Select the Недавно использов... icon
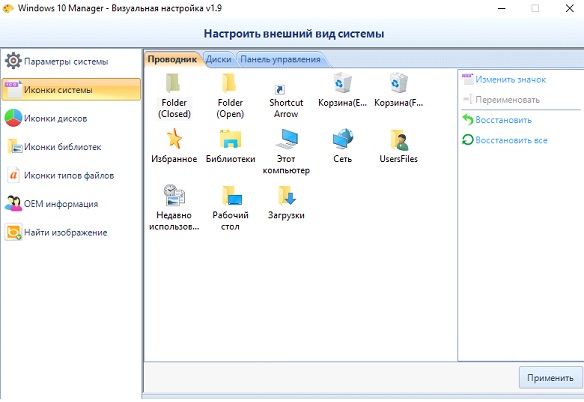Screen dimensions: 584x402 click(x=174, y=208)
